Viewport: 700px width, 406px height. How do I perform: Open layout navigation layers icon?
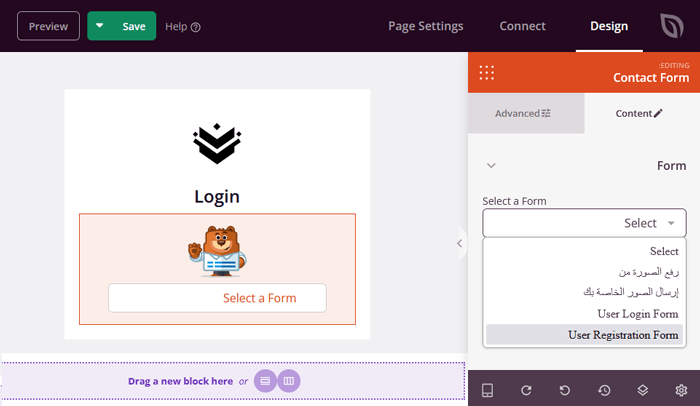pyautogui.click(x=643, y=389)
